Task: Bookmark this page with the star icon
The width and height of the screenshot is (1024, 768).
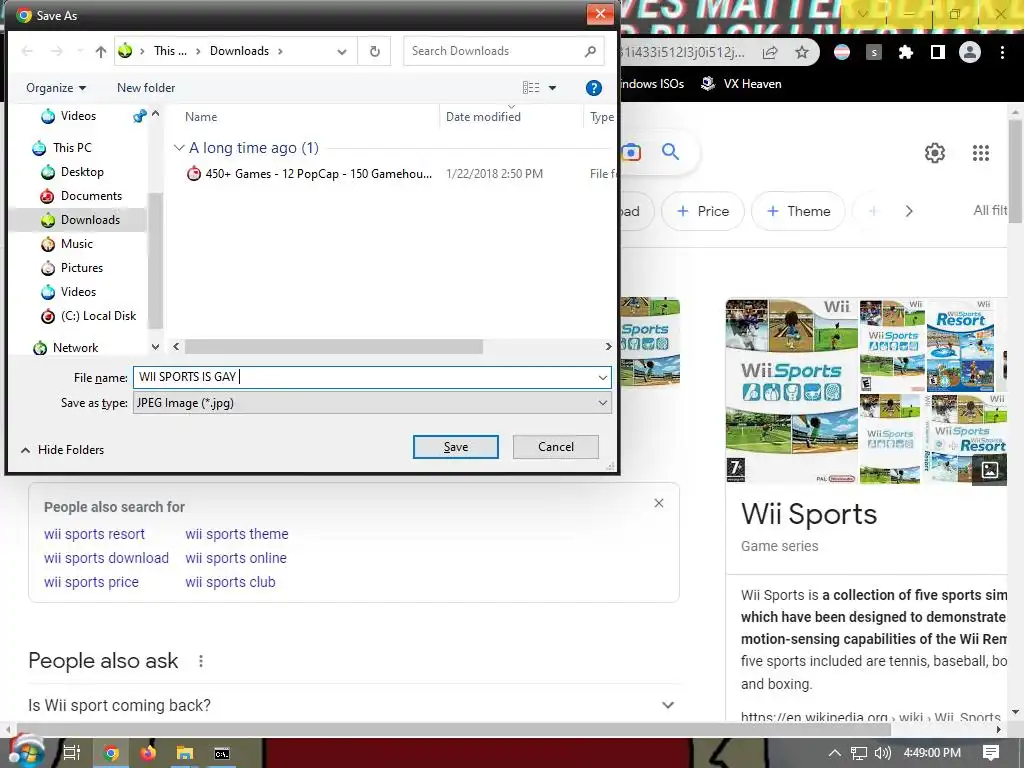Action: click(802, 52)
